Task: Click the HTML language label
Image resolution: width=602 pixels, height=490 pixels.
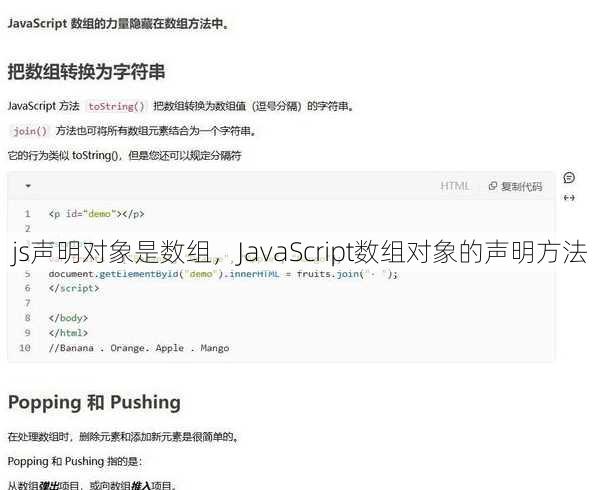Action: coord(455,186)
